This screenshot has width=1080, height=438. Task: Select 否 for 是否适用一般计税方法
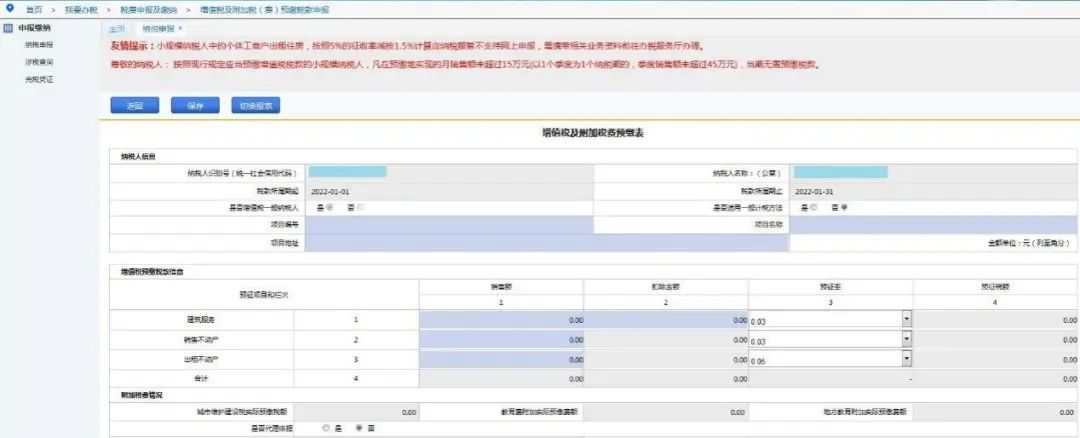click(x=844, y=207)
